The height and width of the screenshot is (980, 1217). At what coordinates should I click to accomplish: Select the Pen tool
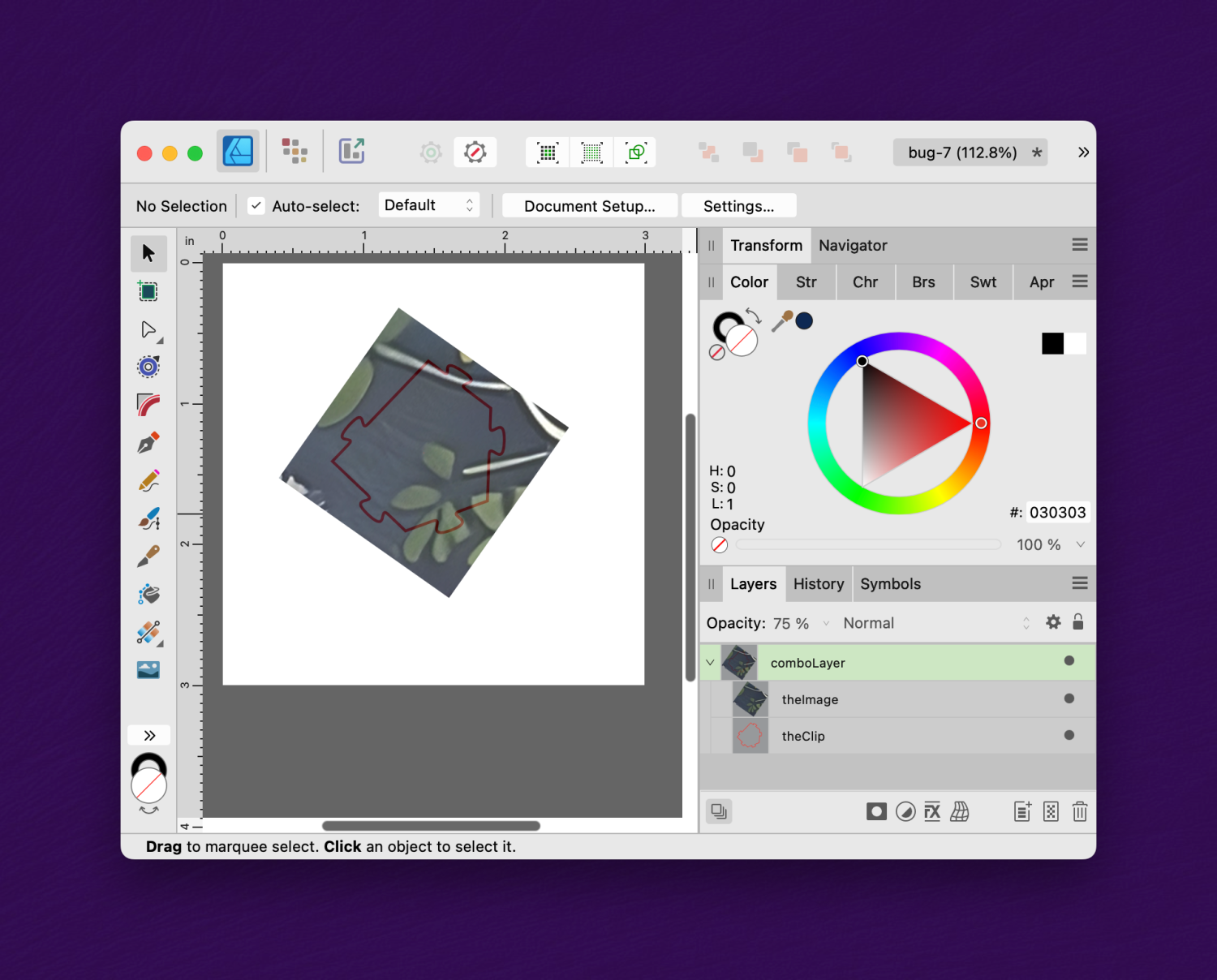148,443
